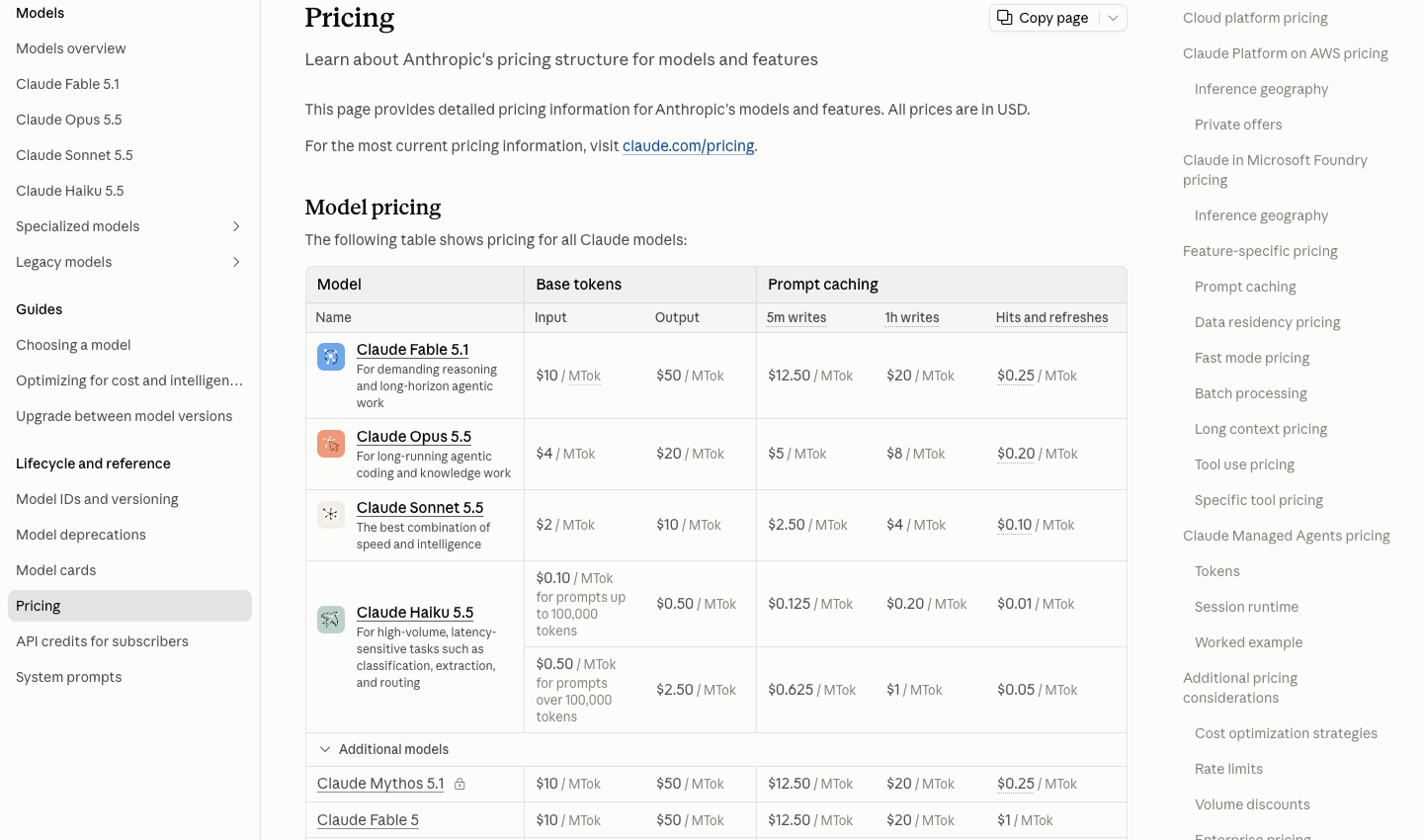Screen dimensions: 1423x840
Task: Click the Claude Fable 5.1 model icon
Action: (x=331, y=357)
